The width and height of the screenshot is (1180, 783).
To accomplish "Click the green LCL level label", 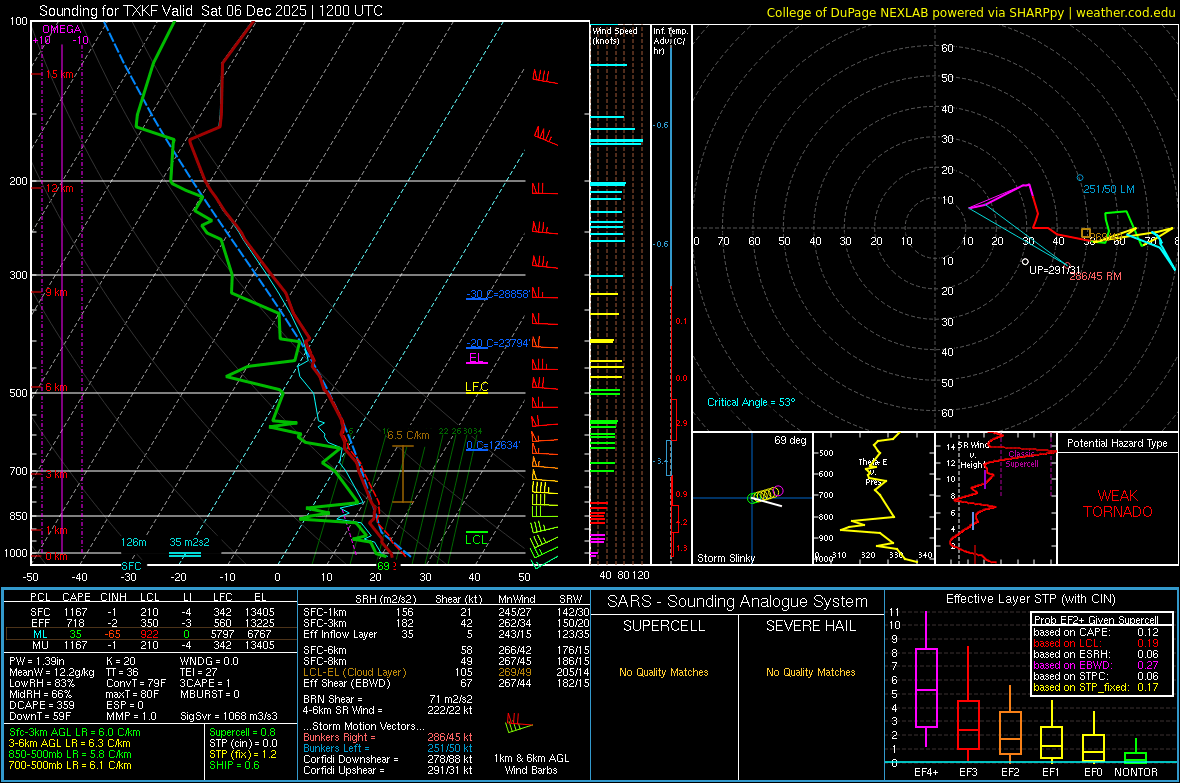I will (x=476, y=539).
